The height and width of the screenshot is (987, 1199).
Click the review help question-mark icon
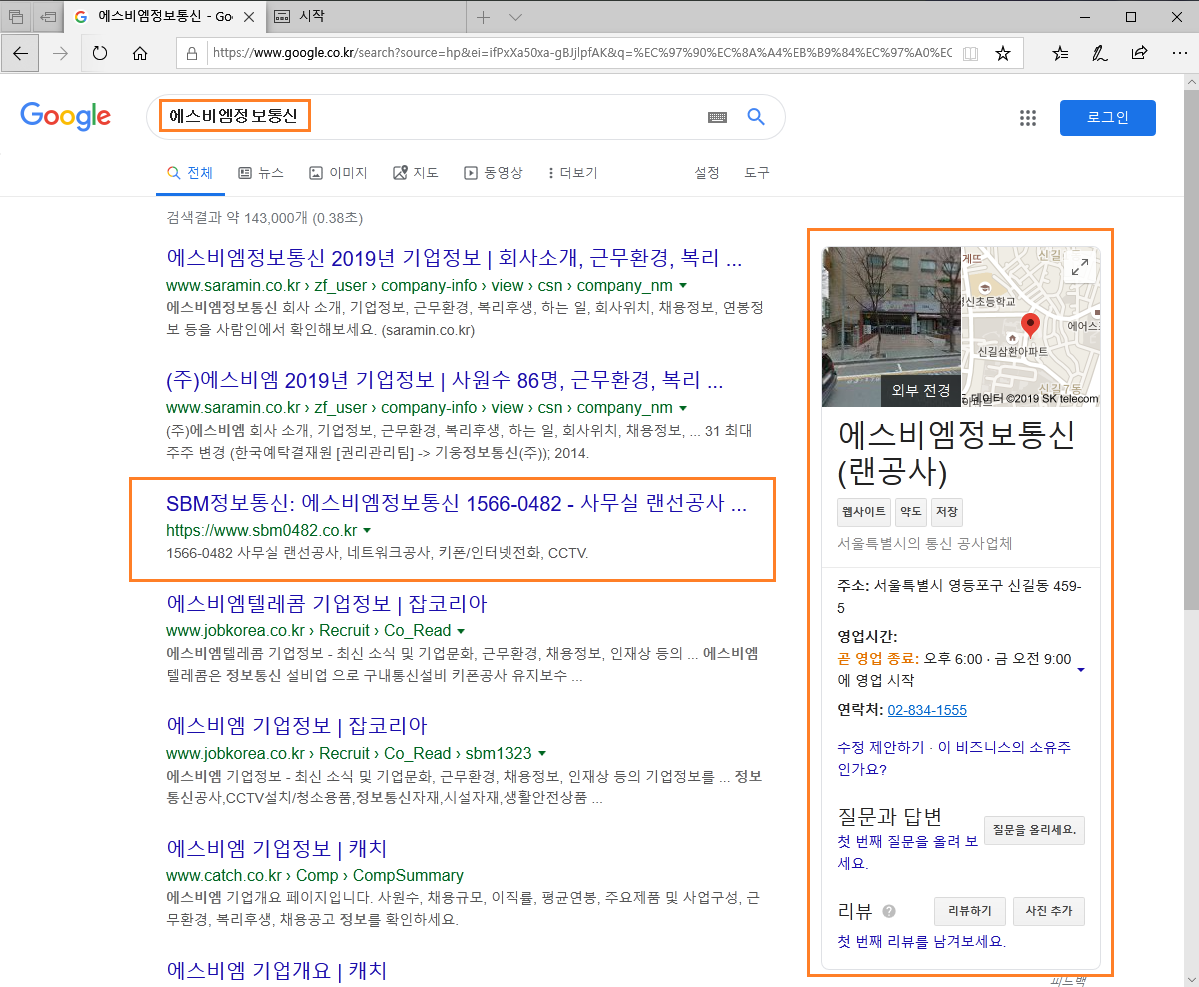[889, 911]
